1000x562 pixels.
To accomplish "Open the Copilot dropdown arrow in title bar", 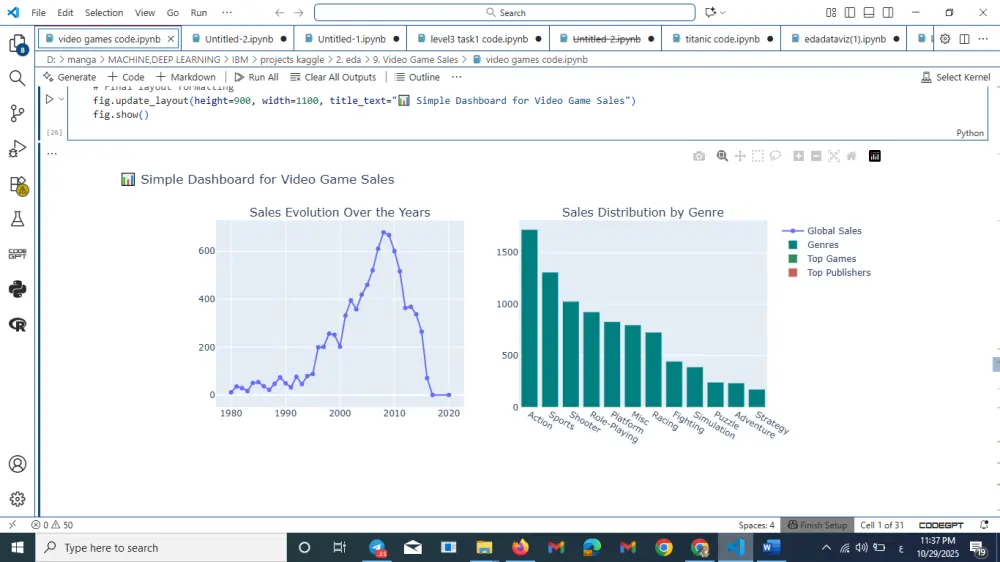I will (x=723, y=12).
